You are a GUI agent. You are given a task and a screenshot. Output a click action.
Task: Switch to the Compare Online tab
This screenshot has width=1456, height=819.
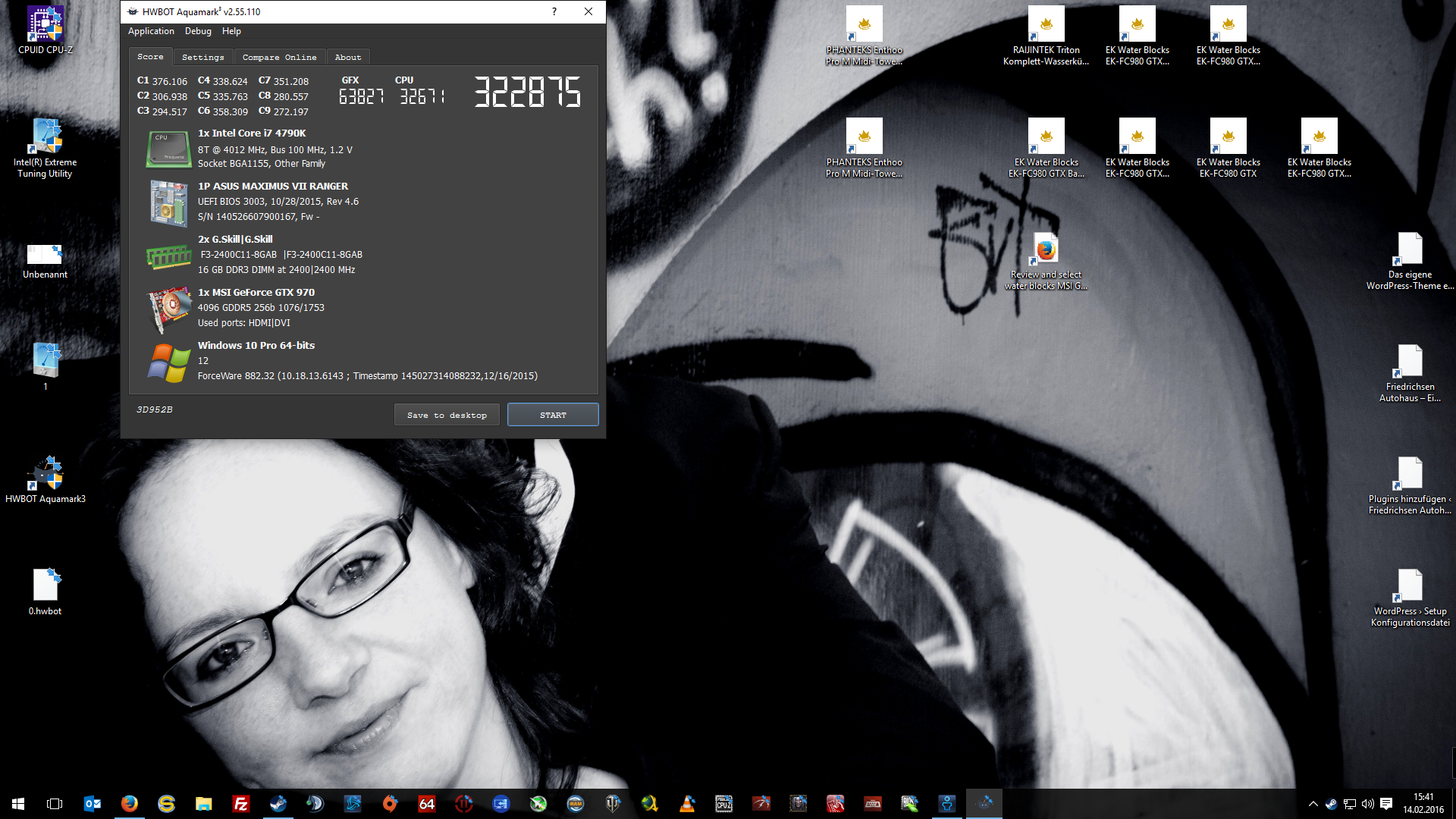tap(280, 57)
